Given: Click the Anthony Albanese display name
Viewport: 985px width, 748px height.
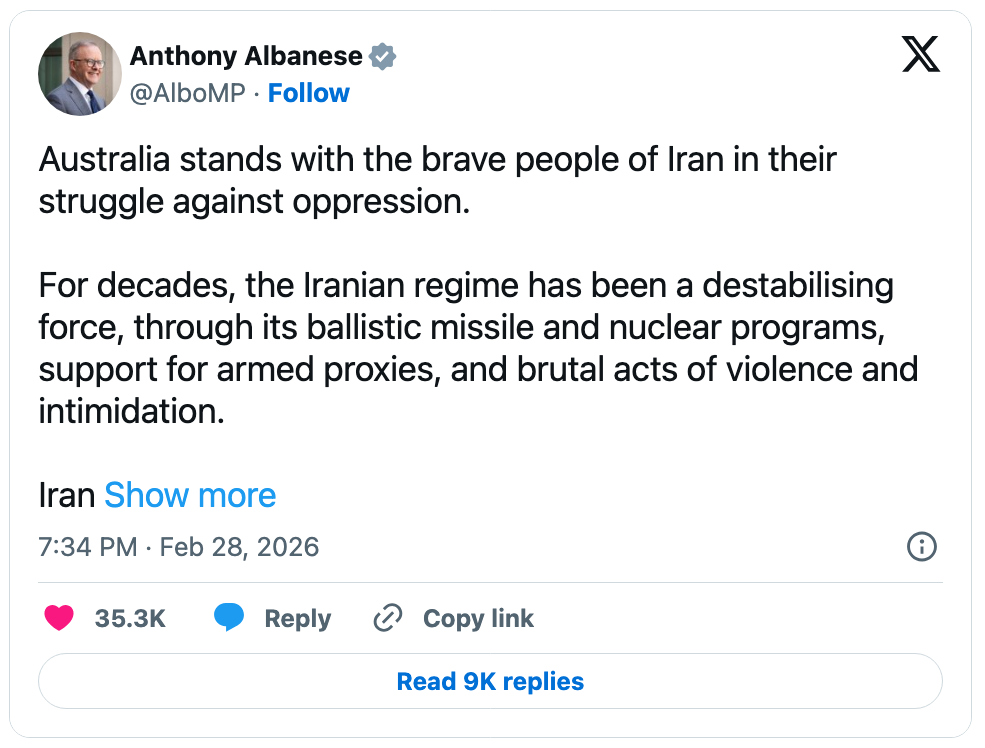Looking at the screenshot, I should click(x=246, y=56).
